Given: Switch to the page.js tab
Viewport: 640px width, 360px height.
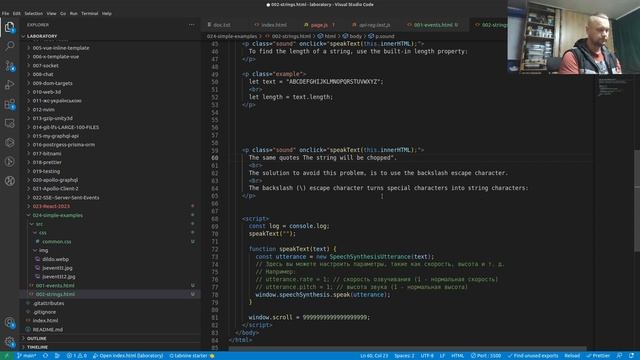Looking at the screenshot, I should [x=320, y=25].
